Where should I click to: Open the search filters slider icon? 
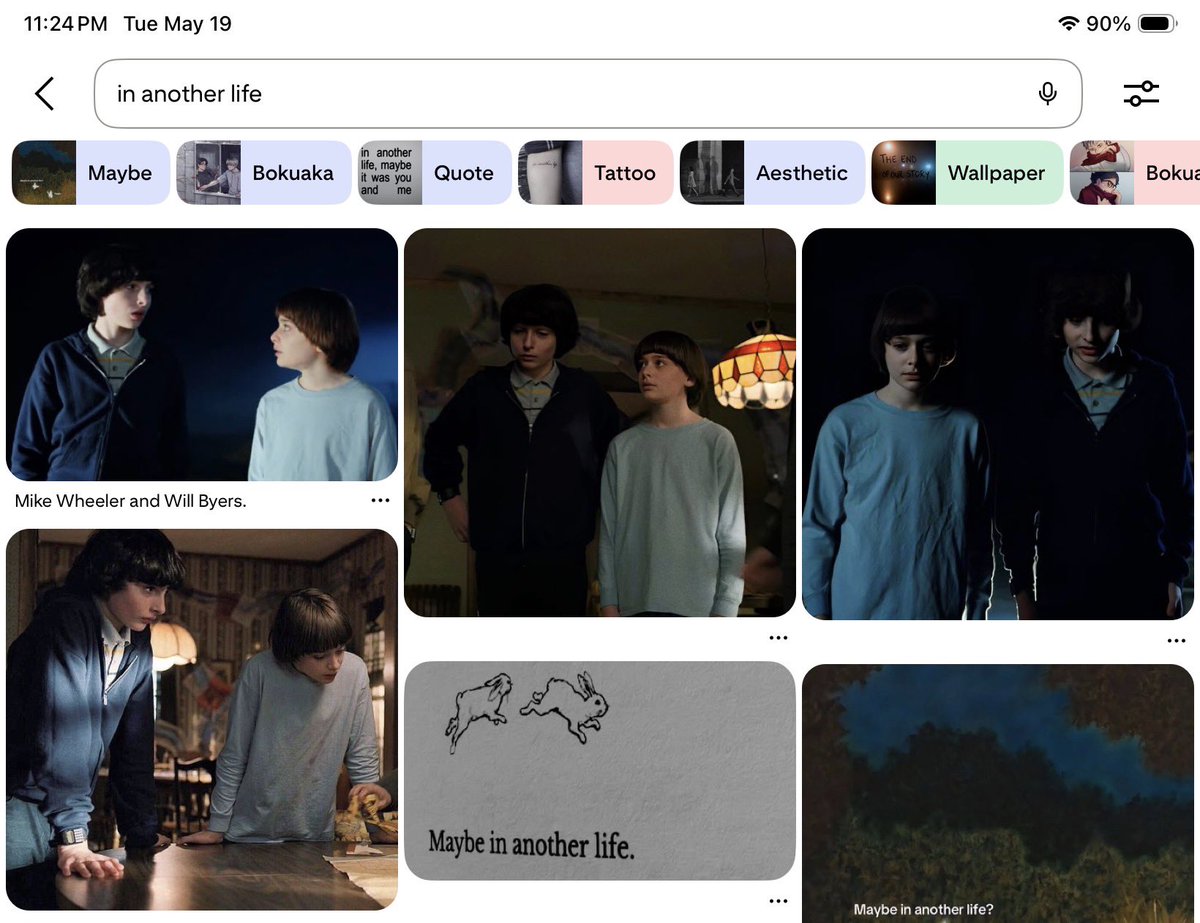[x=1141, y=93]
